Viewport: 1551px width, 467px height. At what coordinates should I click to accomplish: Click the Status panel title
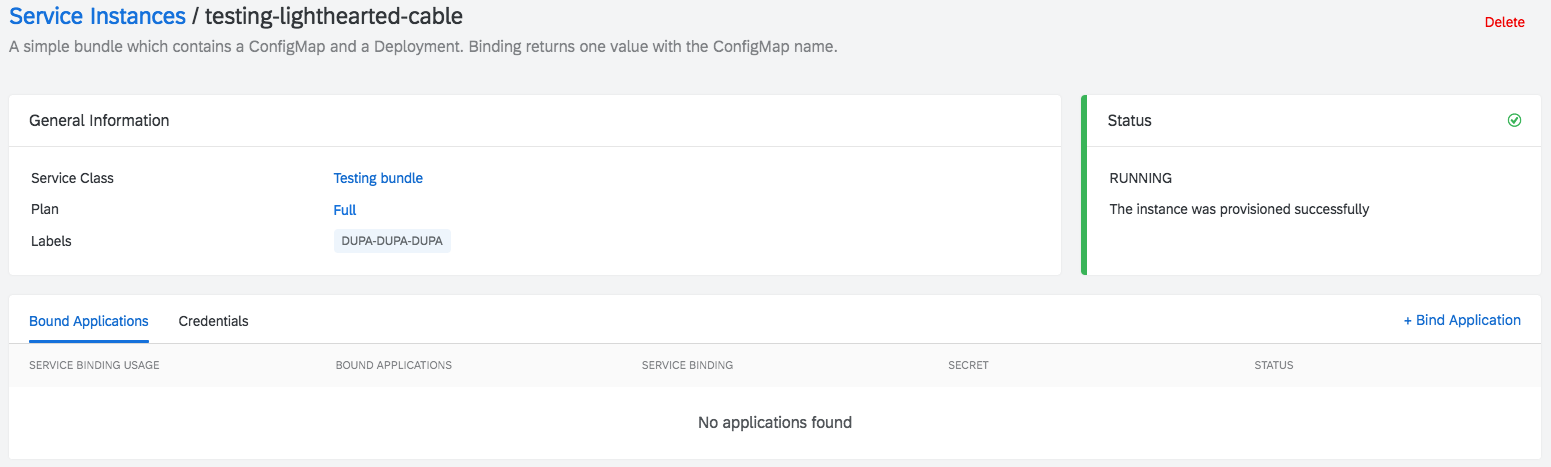1130,120
